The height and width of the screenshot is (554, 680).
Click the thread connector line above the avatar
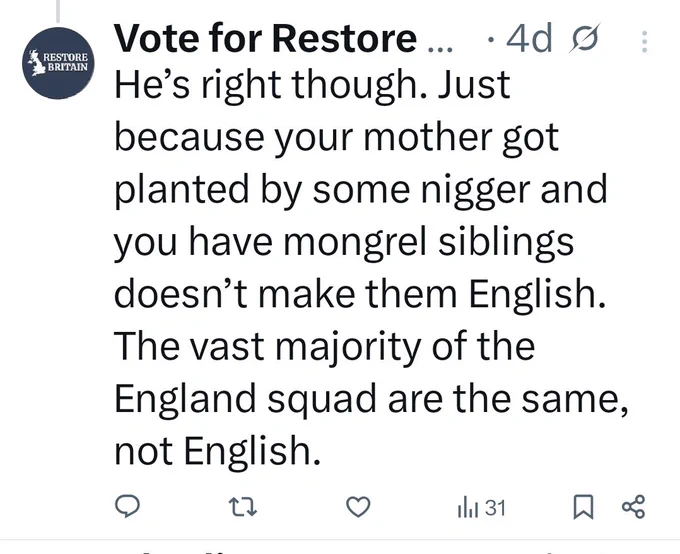(57, 11)
